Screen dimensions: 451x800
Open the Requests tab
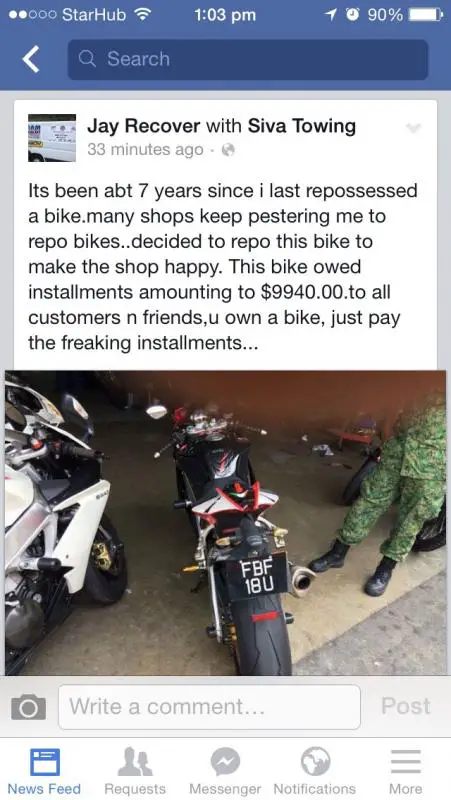click(x=135, y=771)
